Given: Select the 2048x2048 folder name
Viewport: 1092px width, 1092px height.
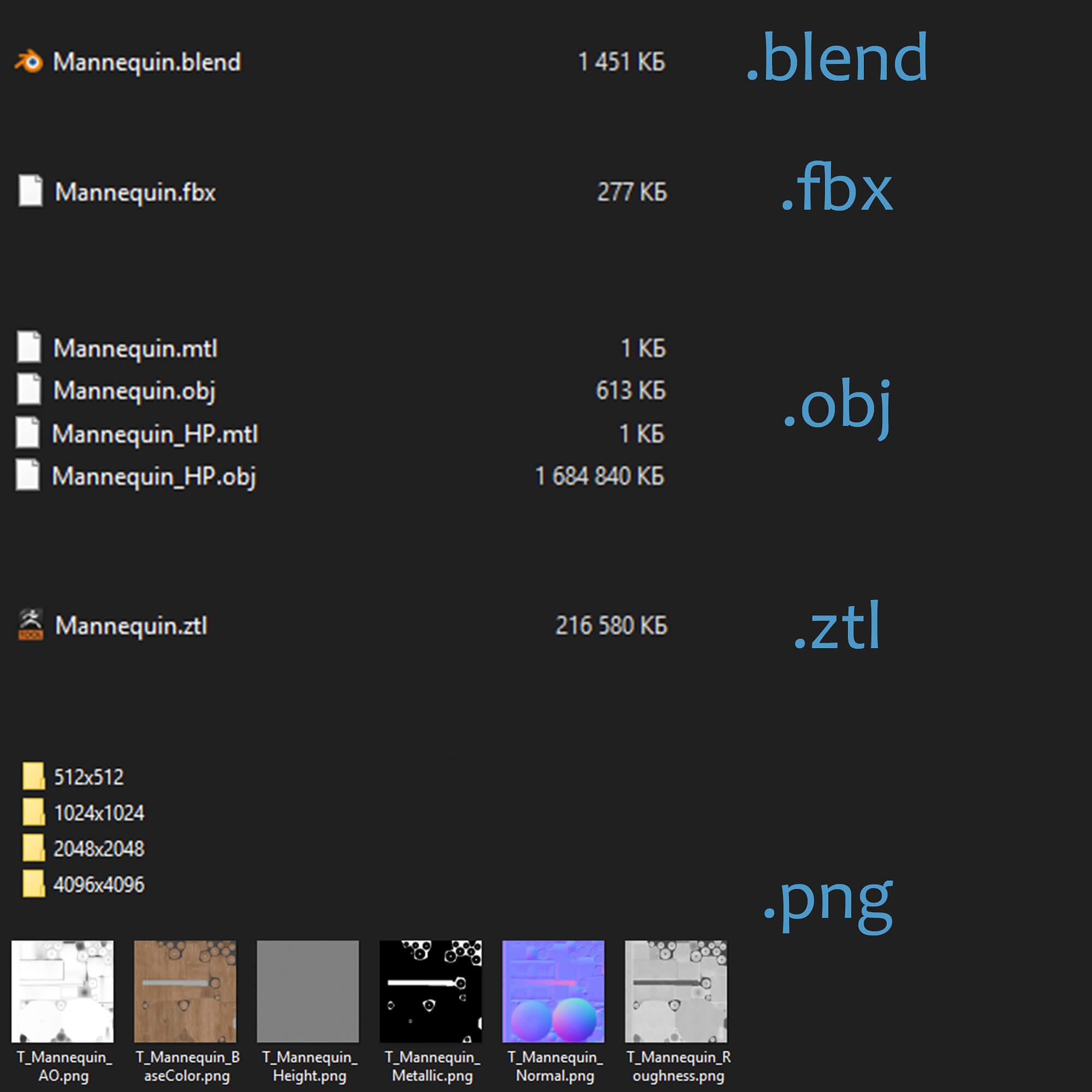Looking at the screenshot, I should pyautogui.click(x=99, y=848).
